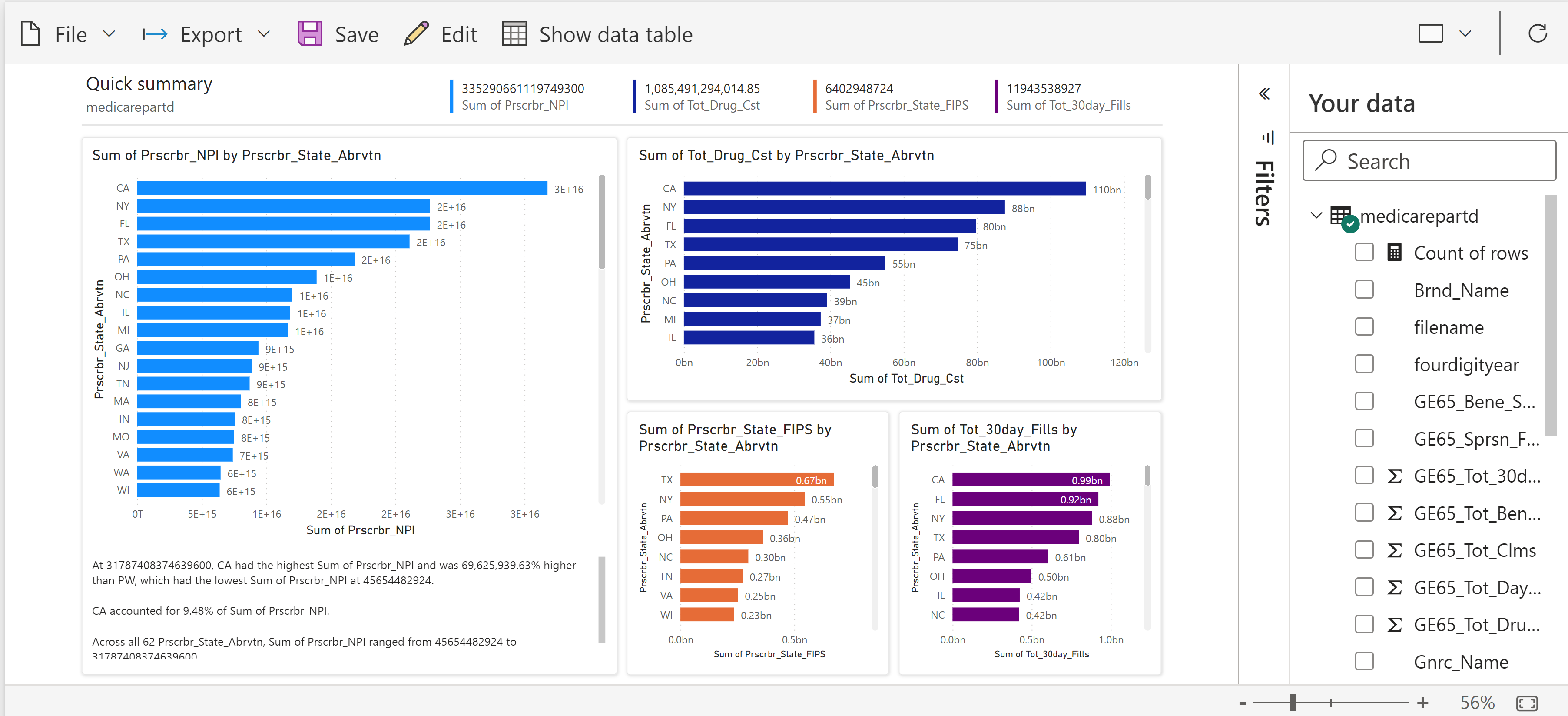
Task: Click the FL bar in Tot_30day_Fills chart
Action: pyautogui.click(x=1025, y=499)
